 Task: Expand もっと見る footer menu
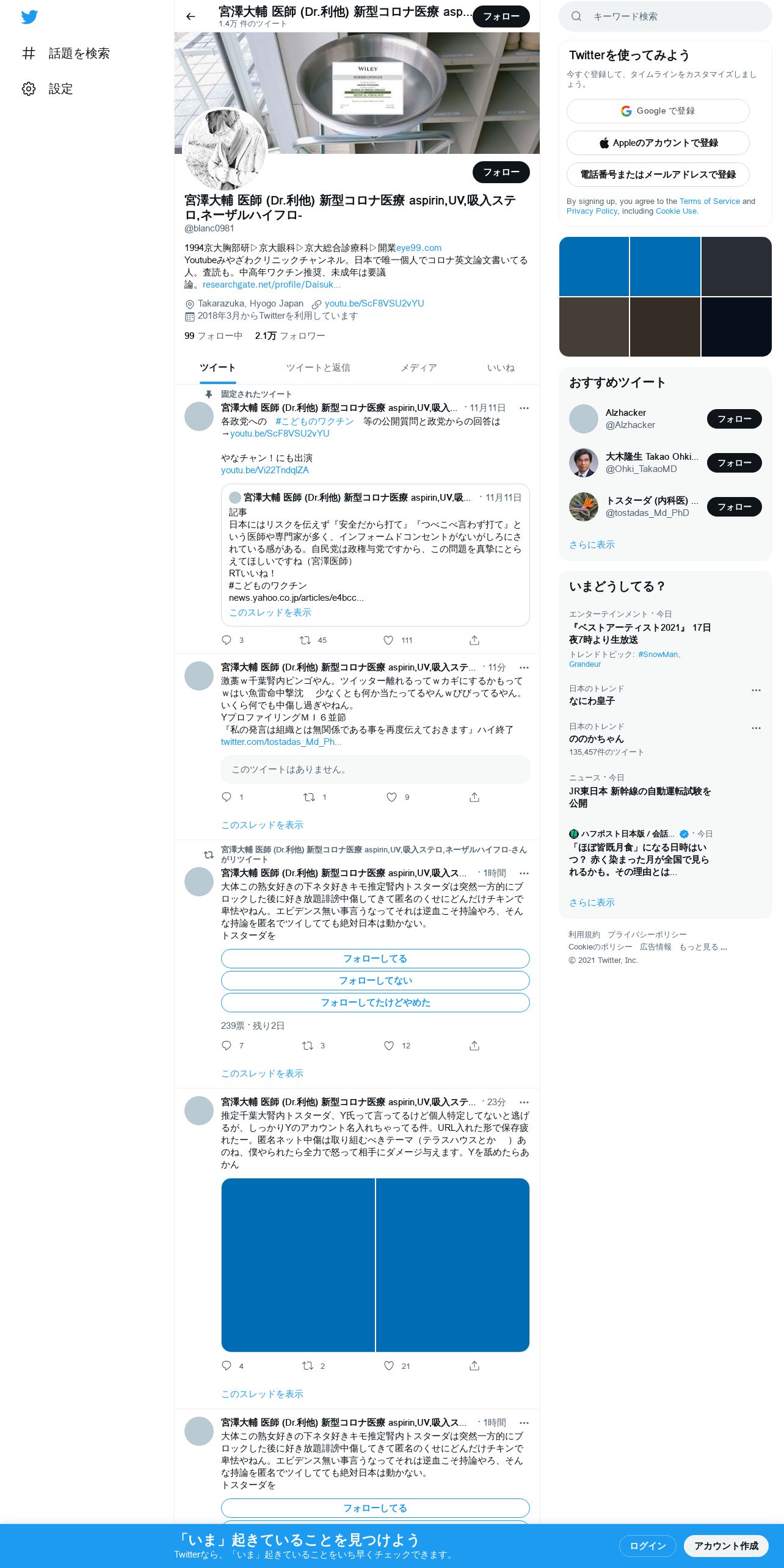[x=703, y=947]
